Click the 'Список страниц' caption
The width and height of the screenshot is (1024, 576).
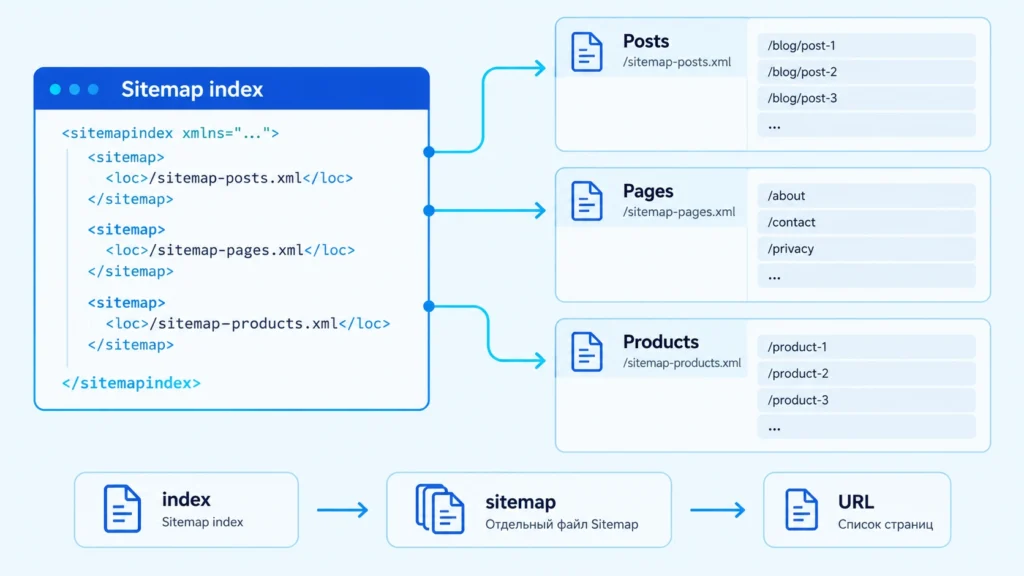886,524
